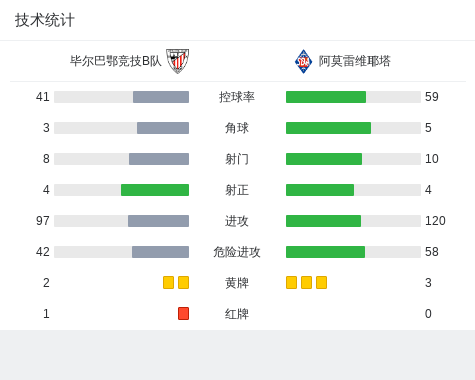475x380 pixels.
Task: Click the second yellow card of home team
Action: pyautogui.click(x=183, y=283)
